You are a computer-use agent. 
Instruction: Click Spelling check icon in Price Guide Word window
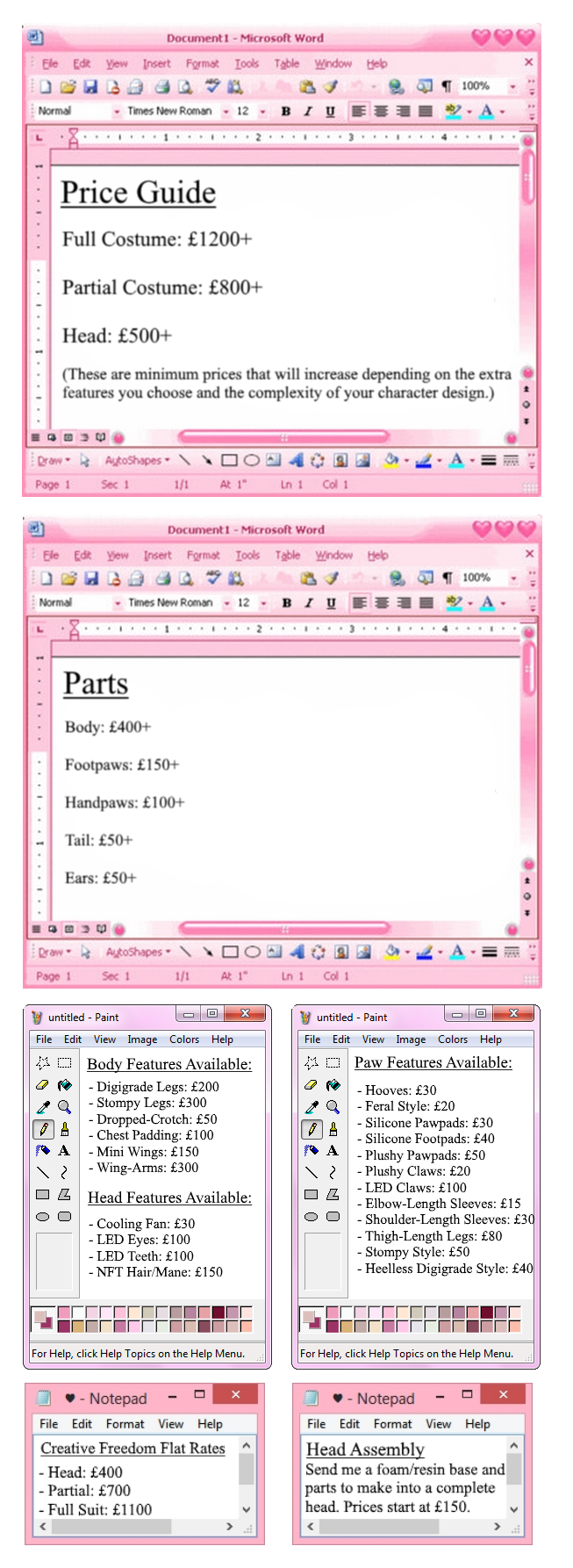[x=212, y=86]
